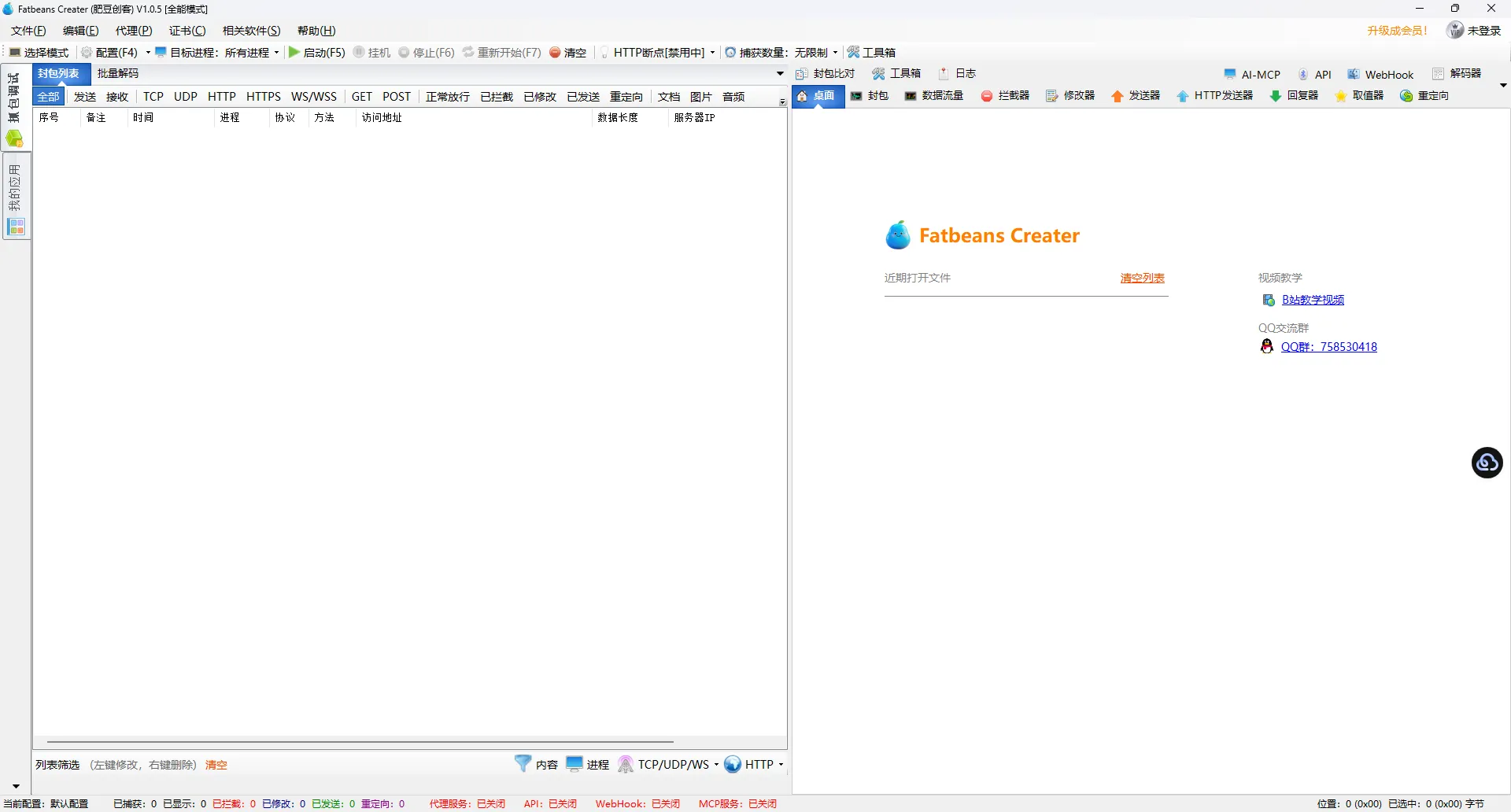Open the 日志 log view
1511x812 pixels.
pyautogui.click(x=957, y=74)
